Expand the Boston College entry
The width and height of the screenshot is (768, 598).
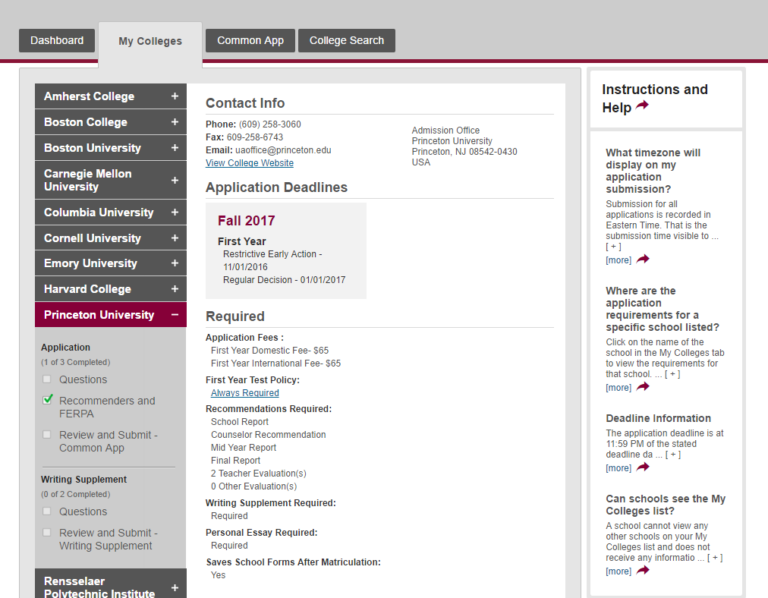174,122
